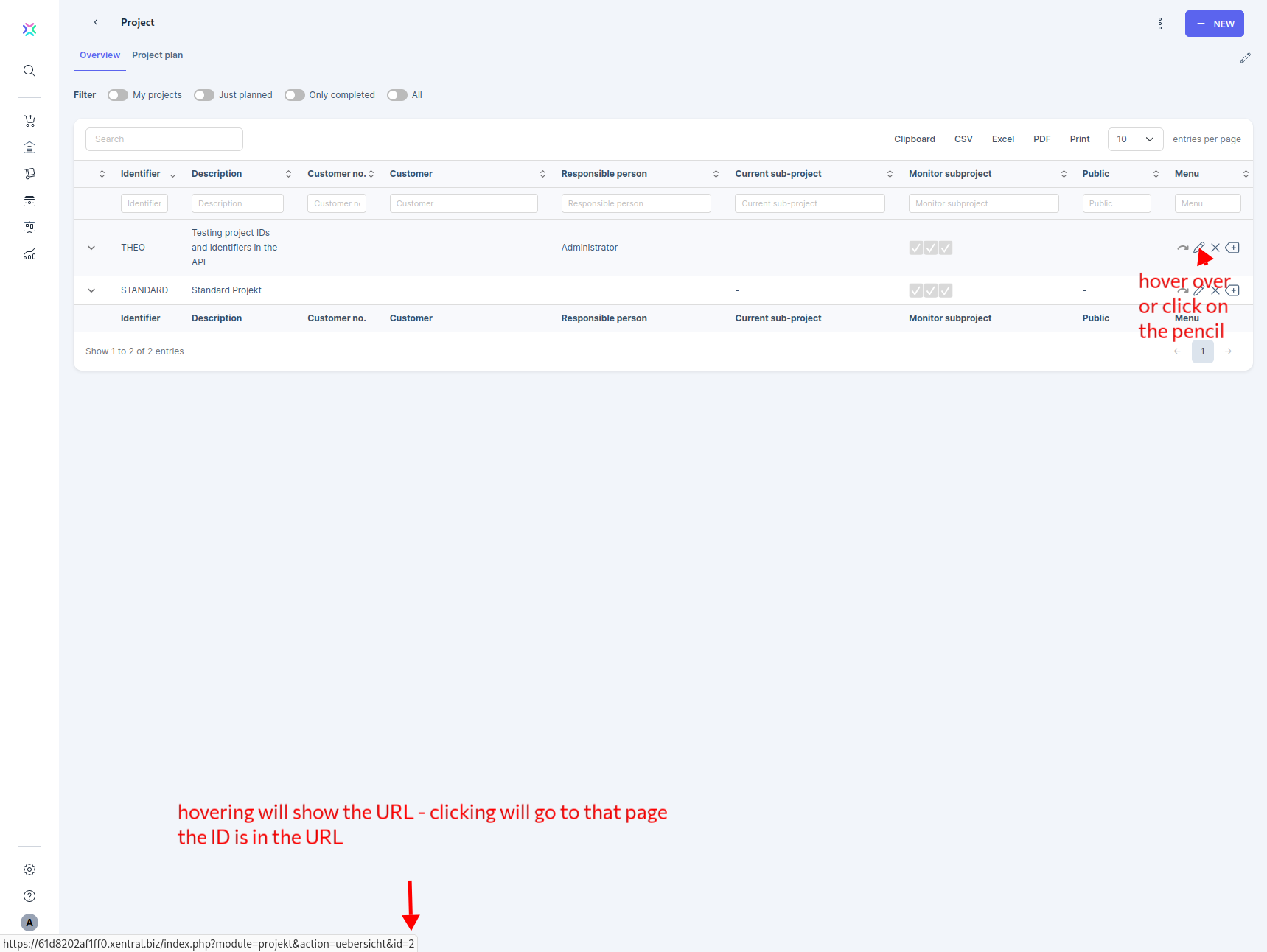Toggle the My projects filter switch
Viewport: 1267px width, 952px height.
(x=117, y=95)
